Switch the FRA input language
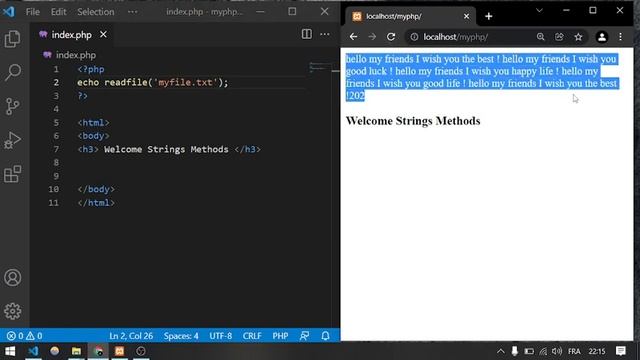Screen dimensions: 640x360 [x=574, y=351]
